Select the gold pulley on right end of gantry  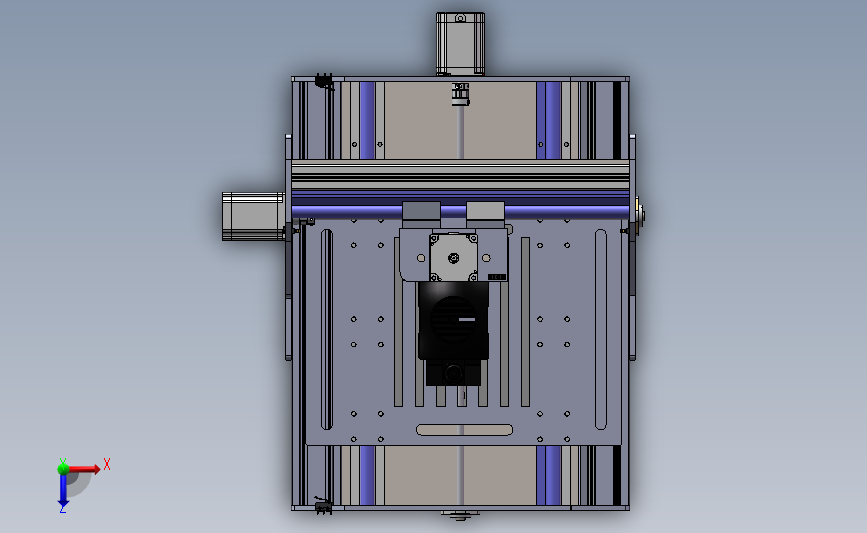[639, 215]
